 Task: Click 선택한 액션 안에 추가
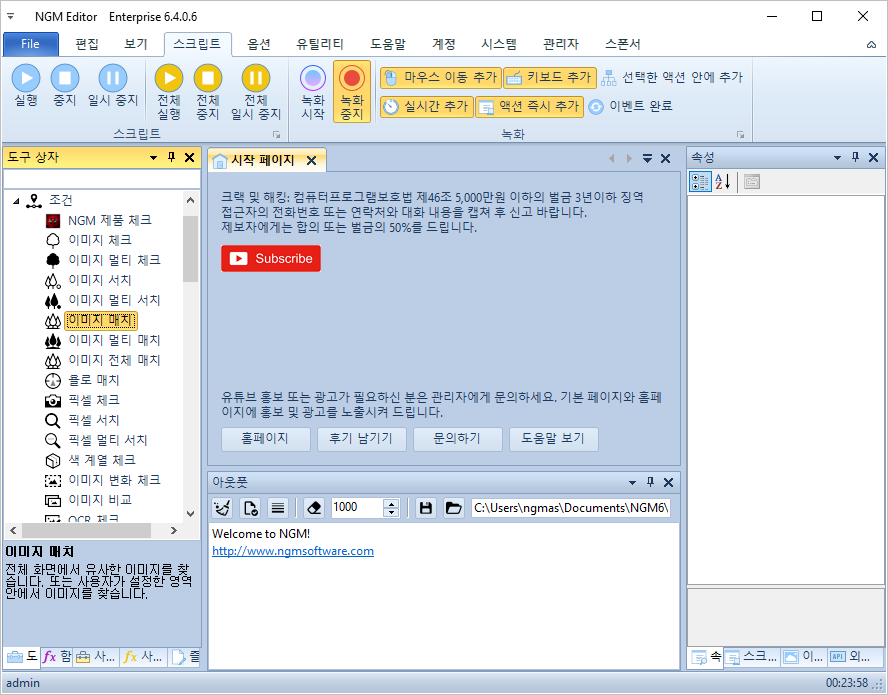point(672,78)
